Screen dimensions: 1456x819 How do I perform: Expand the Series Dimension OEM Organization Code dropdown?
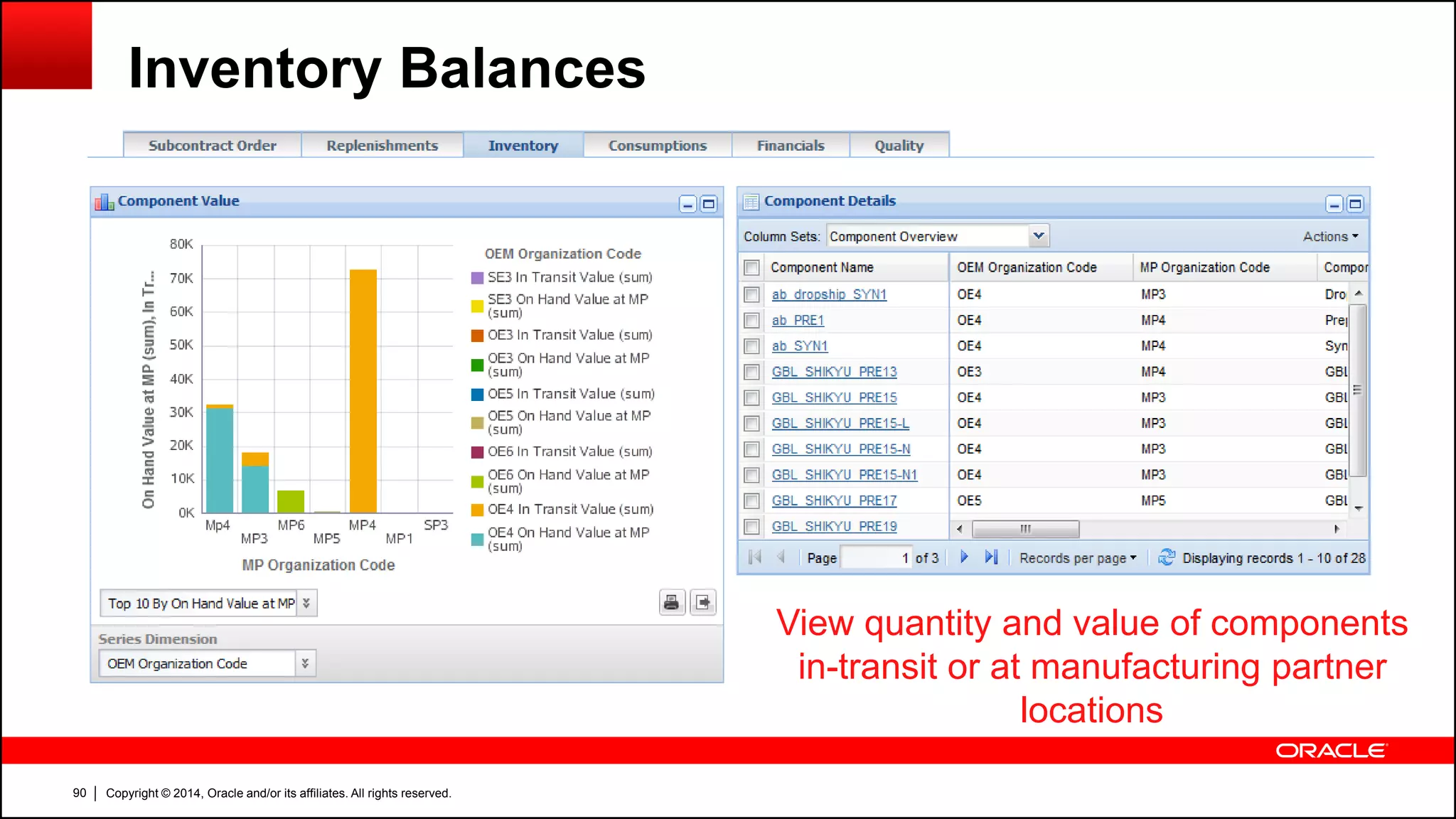(305, 663)
